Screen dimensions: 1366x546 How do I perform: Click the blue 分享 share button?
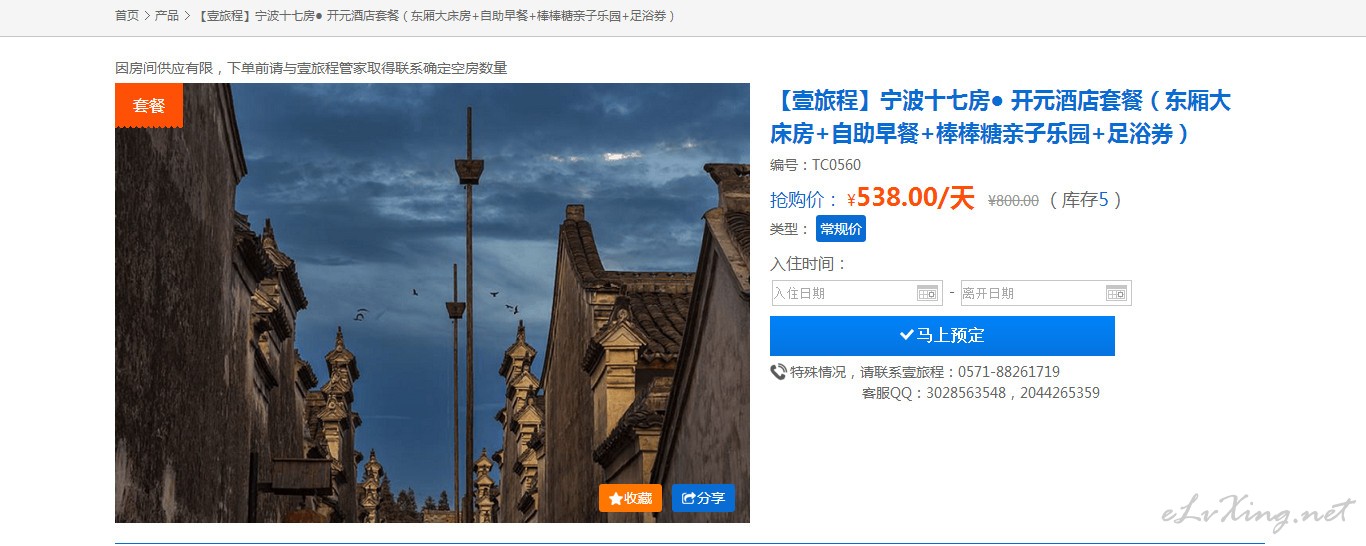click(703, 498)
